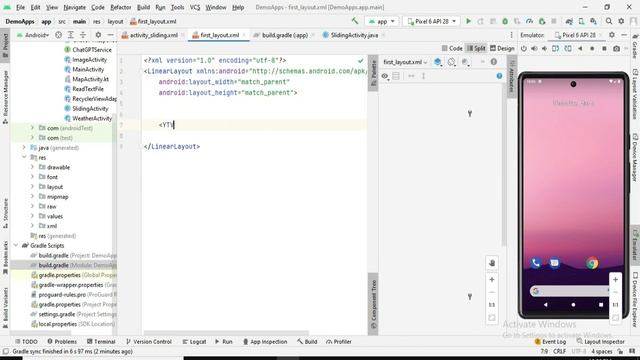This screenshot has width=640, height=360.
Task: Collapse the Gradle Scripts node
Action: (16, 245)
